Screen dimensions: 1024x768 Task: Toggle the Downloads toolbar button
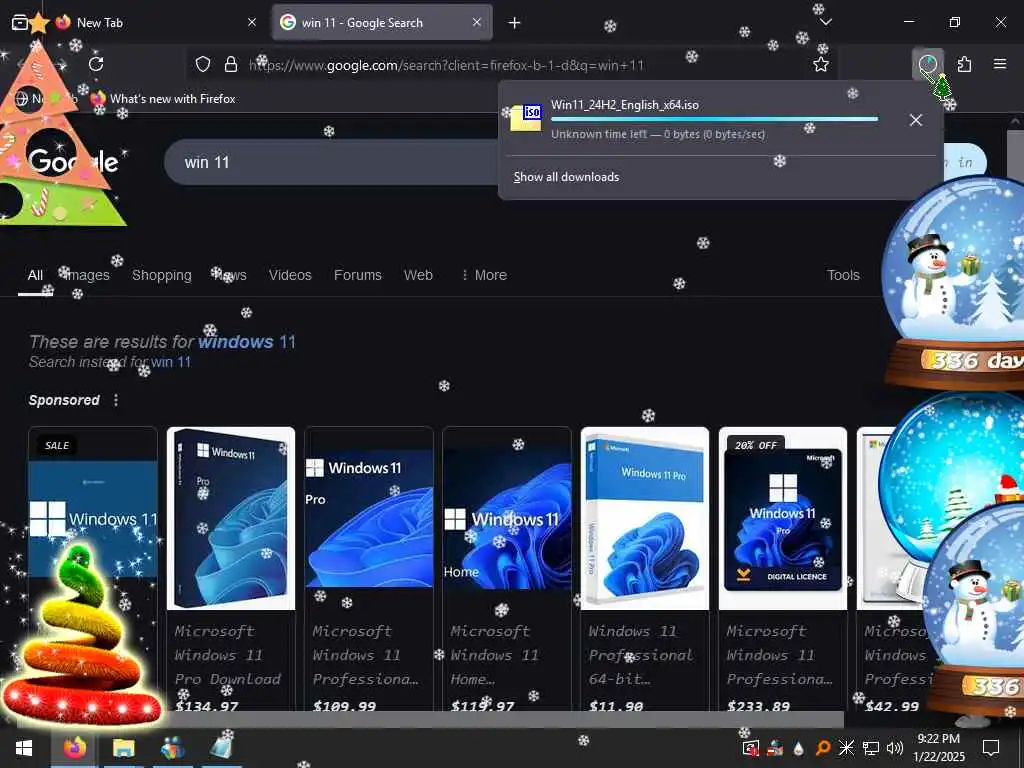click(928, 65)
